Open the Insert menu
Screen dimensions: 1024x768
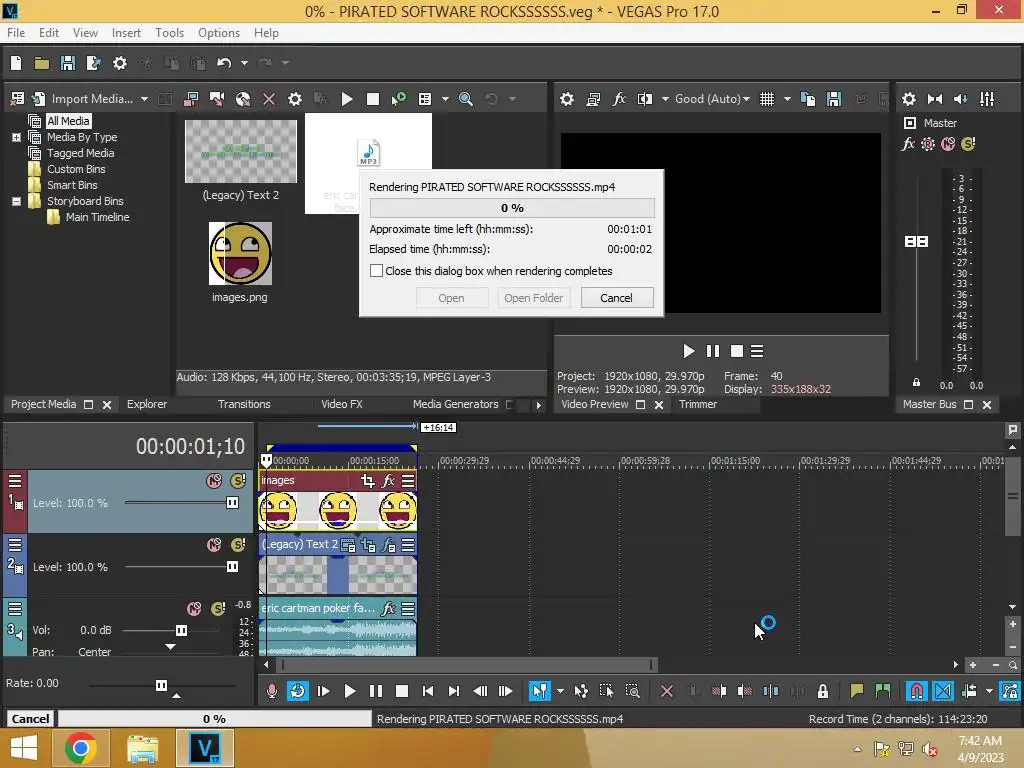click(x=126, y=33)
